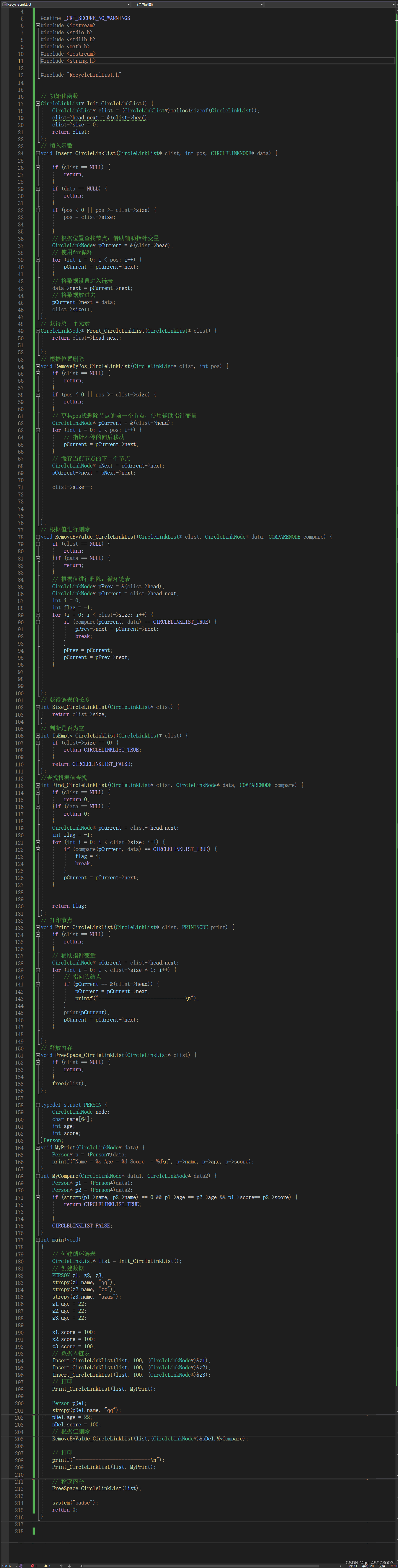Click the FreeSpace_CircleLinkList(list); call
Viewport: 398px width, 1568px height.
pyautogui.click(x=96, y=1488)
